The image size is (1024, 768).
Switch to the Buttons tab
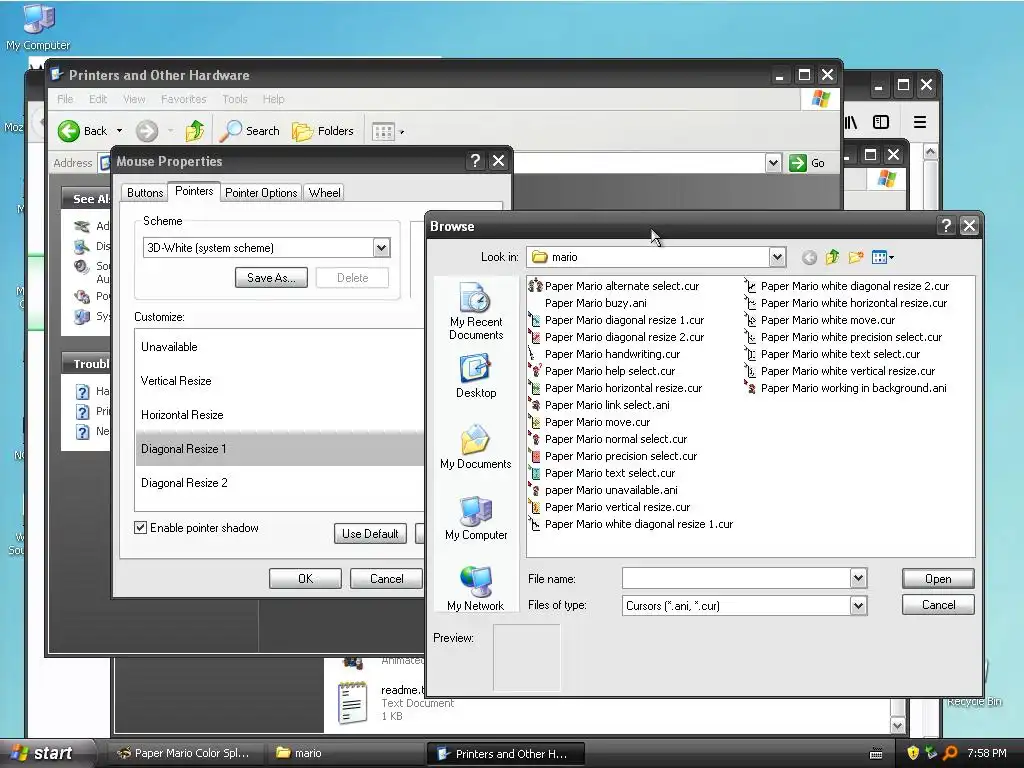pyautogui.click(x=145, y=193)
